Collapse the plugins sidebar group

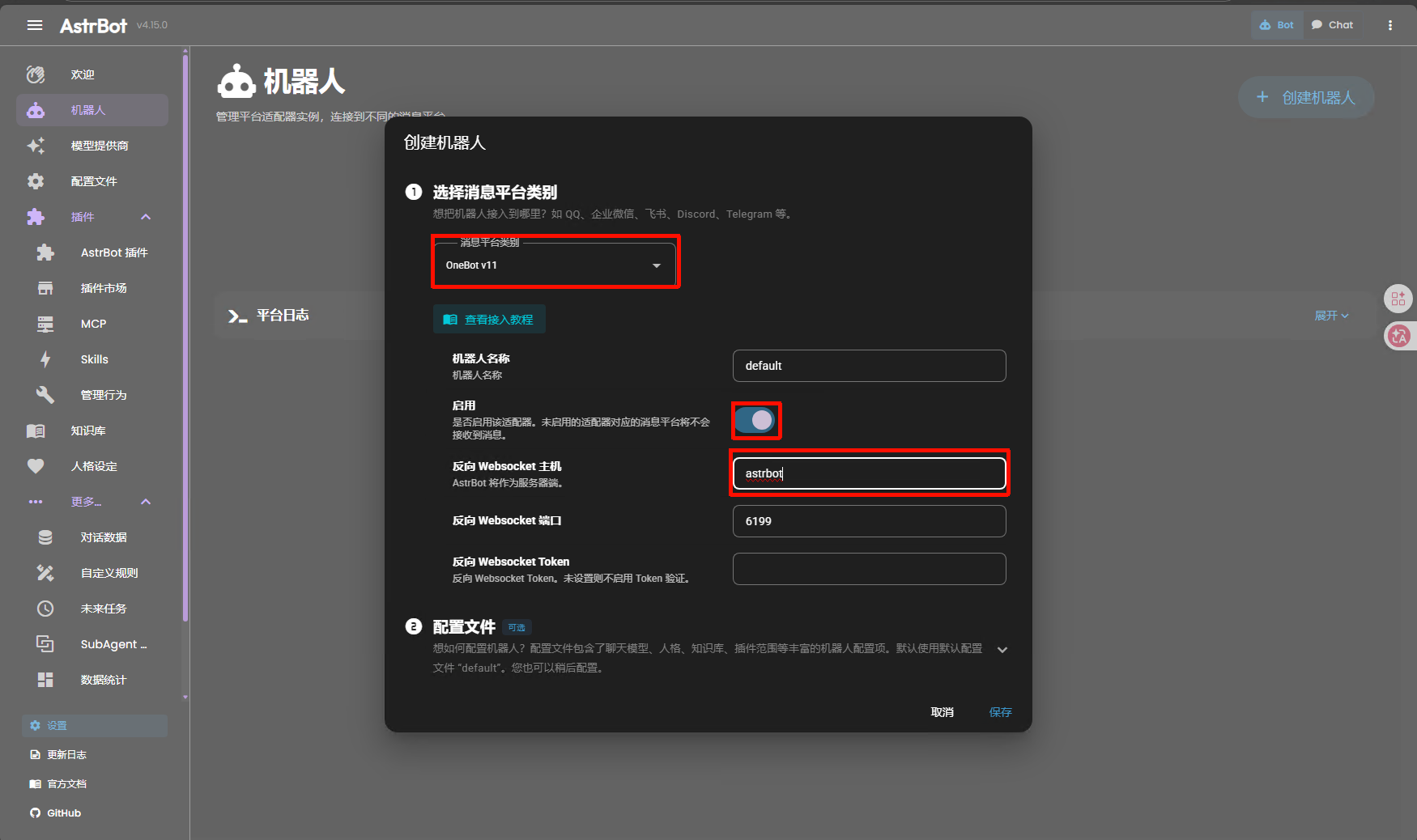146,217
